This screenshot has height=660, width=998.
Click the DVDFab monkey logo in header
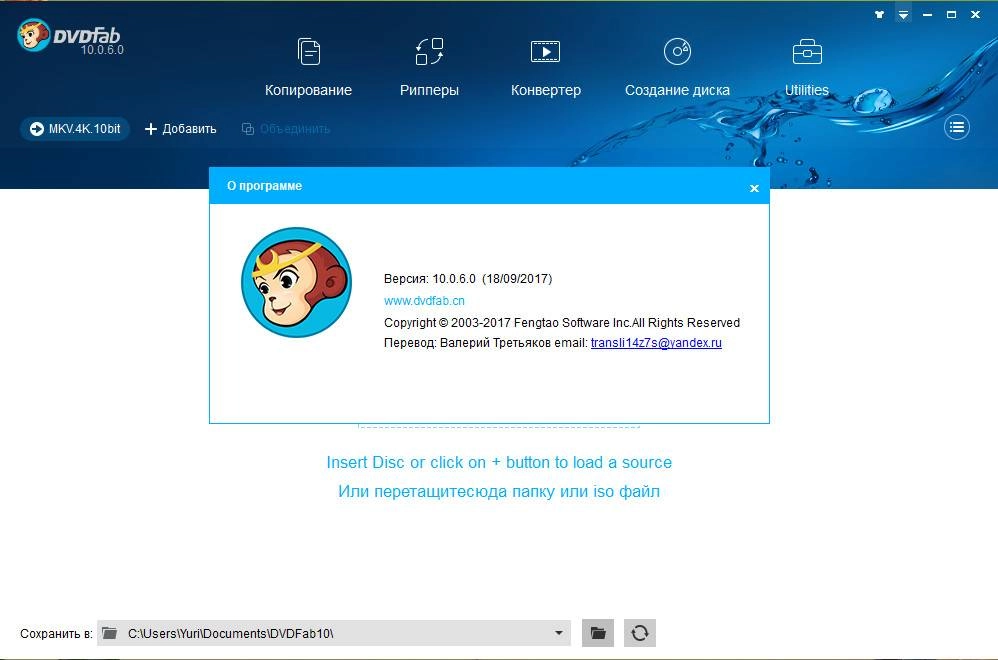pos(33,35)
